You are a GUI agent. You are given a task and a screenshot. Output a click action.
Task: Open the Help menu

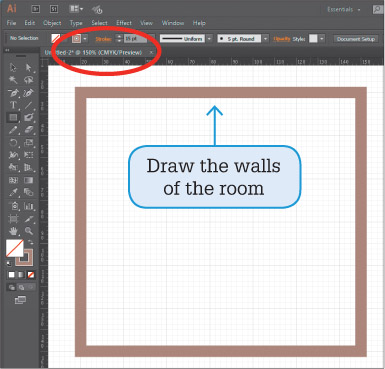(x=199, y=23)
